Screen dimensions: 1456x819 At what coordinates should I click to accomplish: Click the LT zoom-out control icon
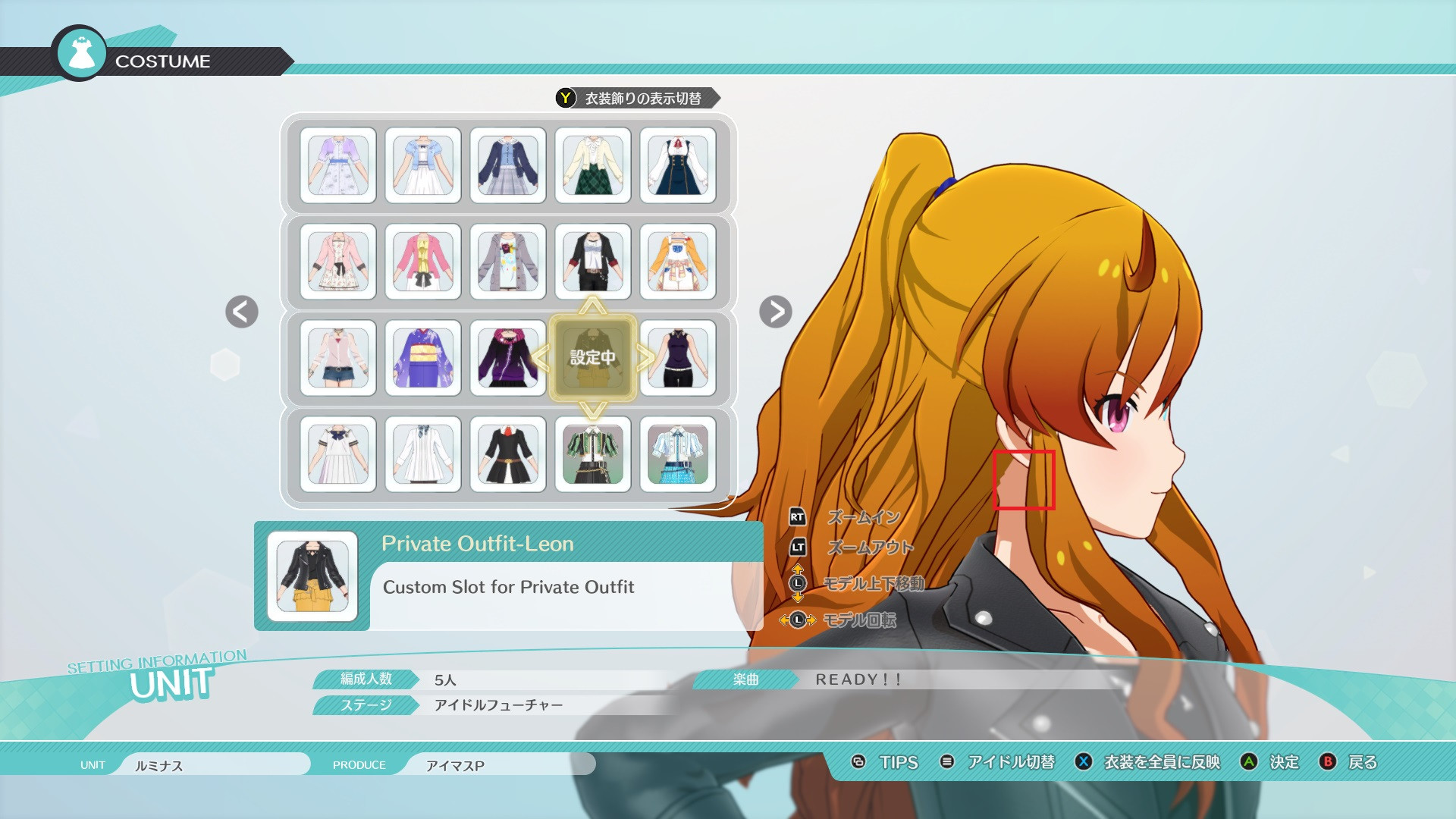[x=797, y=545]
